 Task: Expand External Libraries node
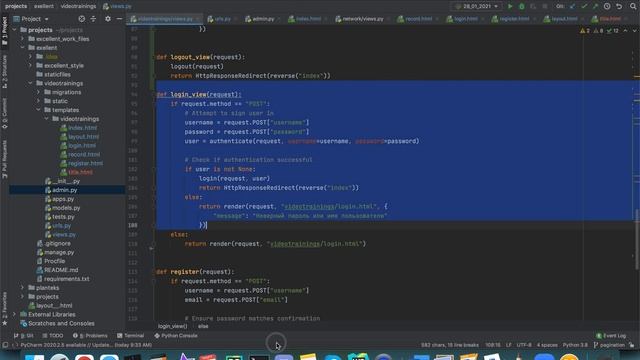[x=15, y=314]
